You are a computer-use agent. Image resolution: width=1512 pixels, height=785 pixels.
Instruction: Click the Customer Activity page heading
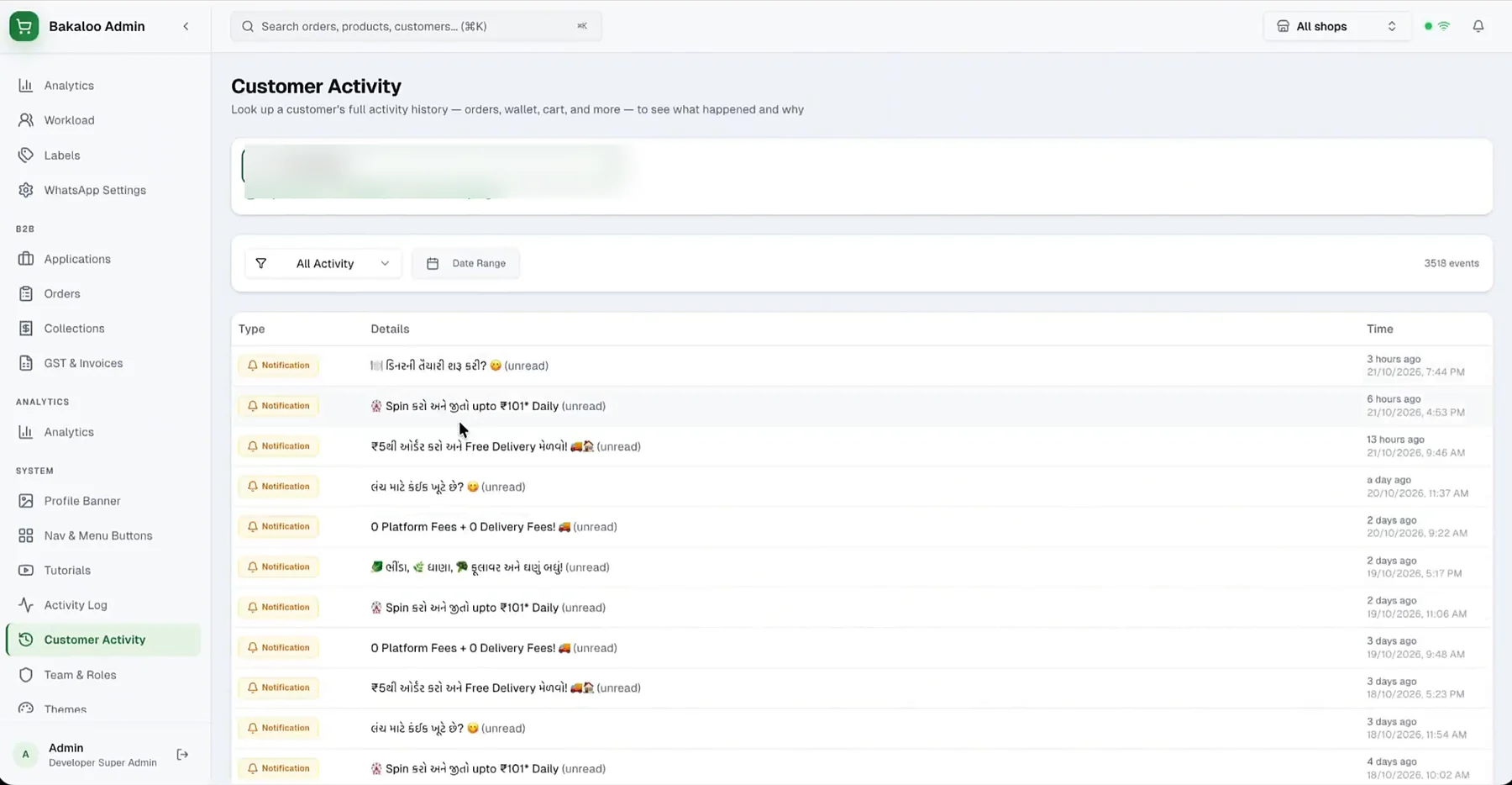point(316,86)
